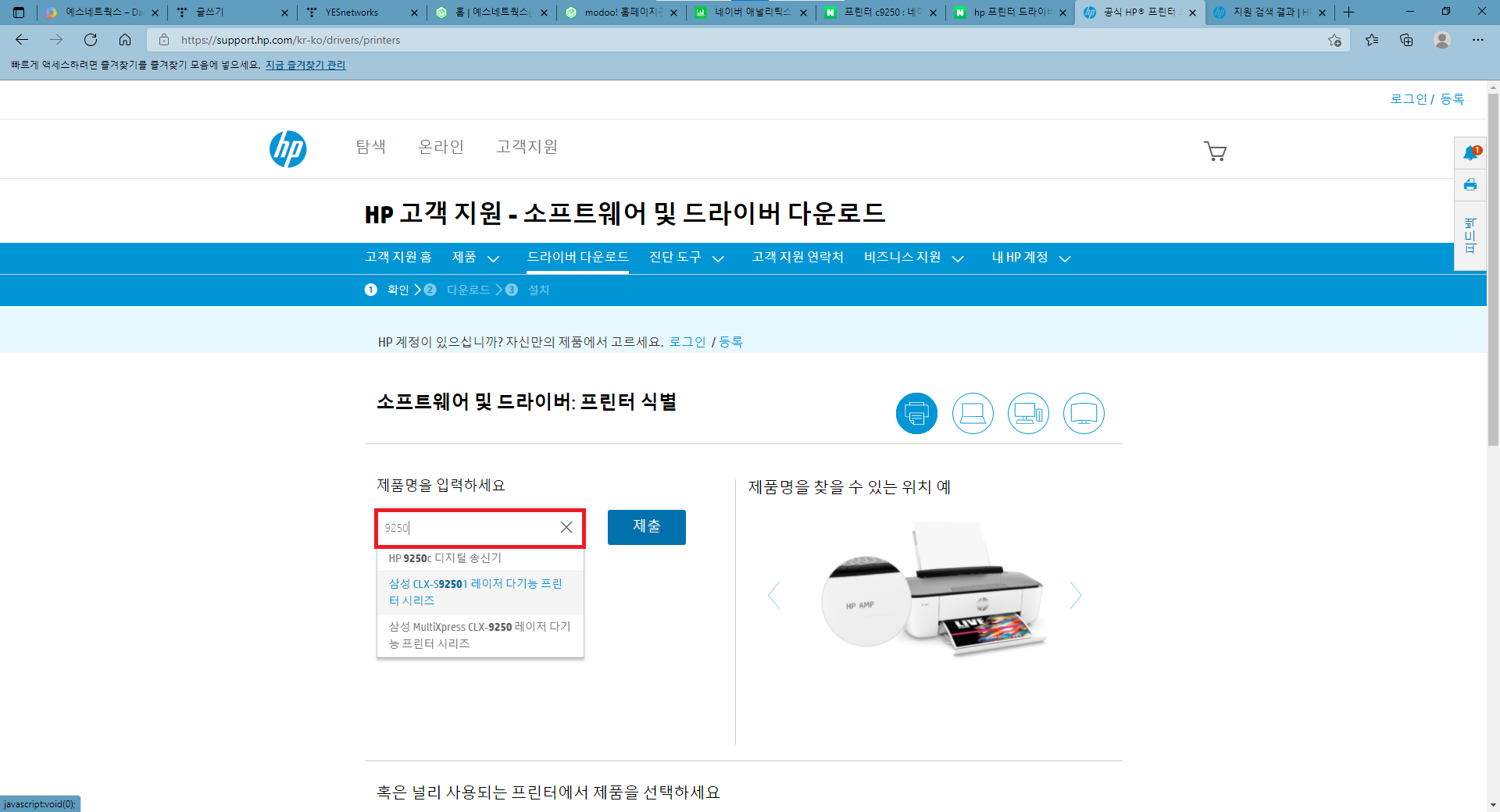The image size is (1500, 812).
Task: Select 삼성 CLX-S92501 printer series suggestion
Action: (x=480, y=592)
